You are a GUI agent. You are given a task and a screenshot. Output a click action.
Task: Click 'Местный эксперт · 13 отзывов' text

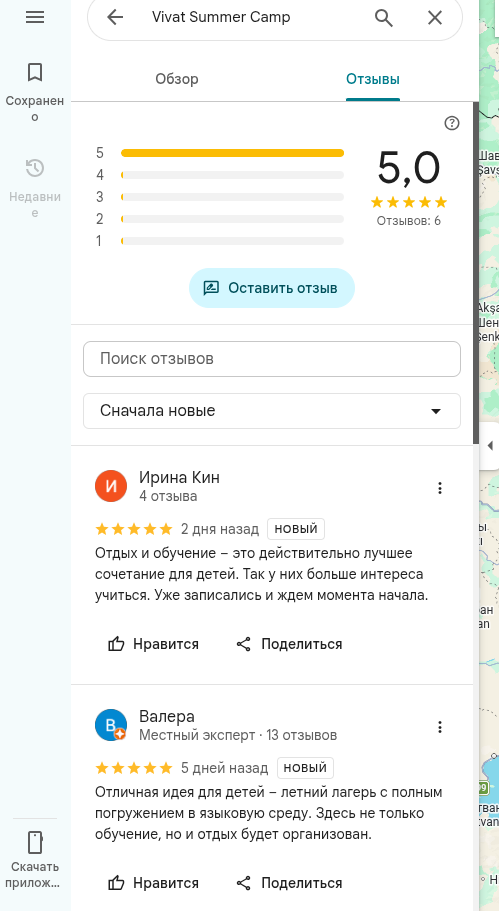[x=238, y=735]
